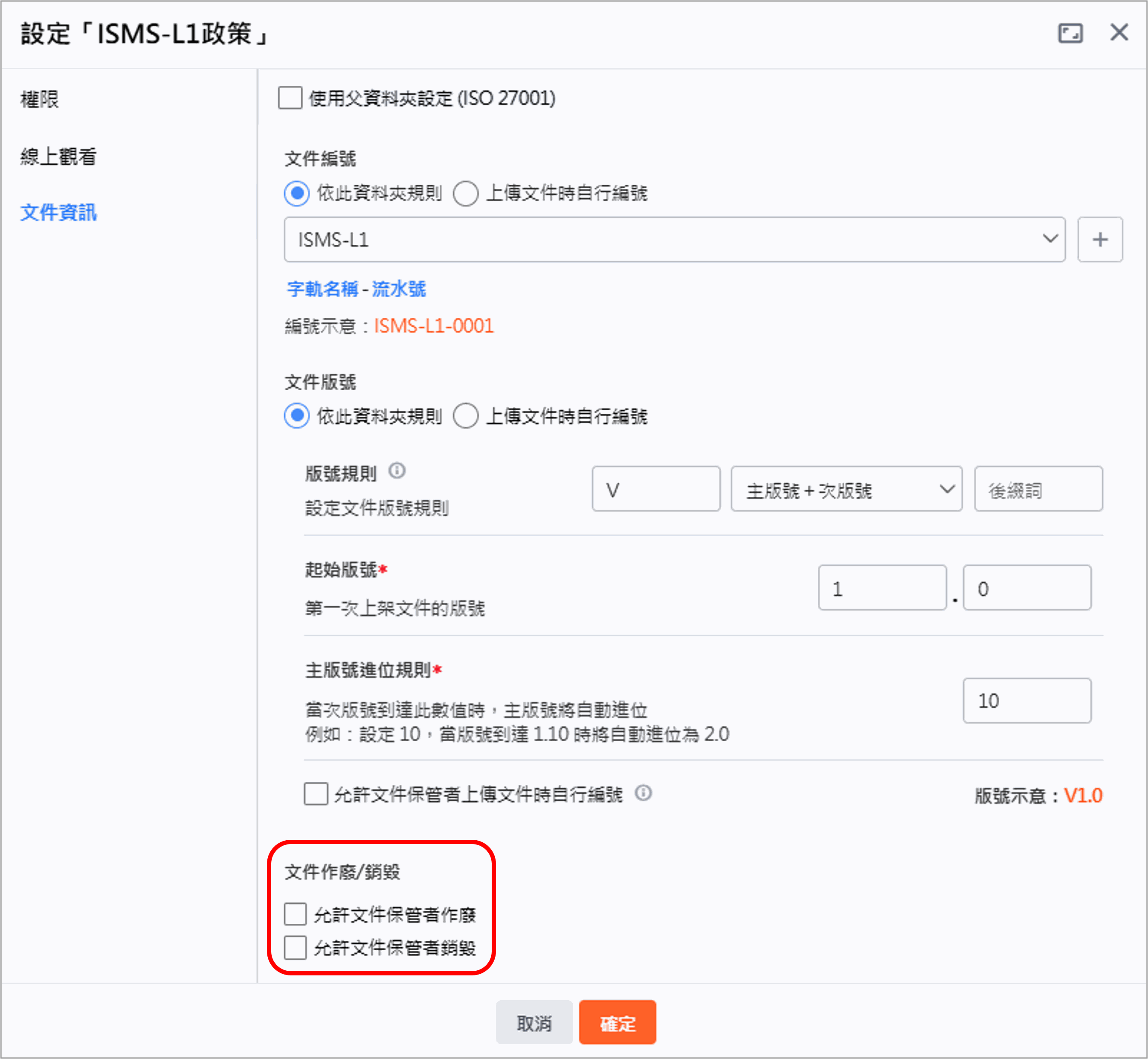Enable 使用父資料夾設定 (ISO 27001) checkbox
The image size is (1148, 1059).
click(290, 98)
